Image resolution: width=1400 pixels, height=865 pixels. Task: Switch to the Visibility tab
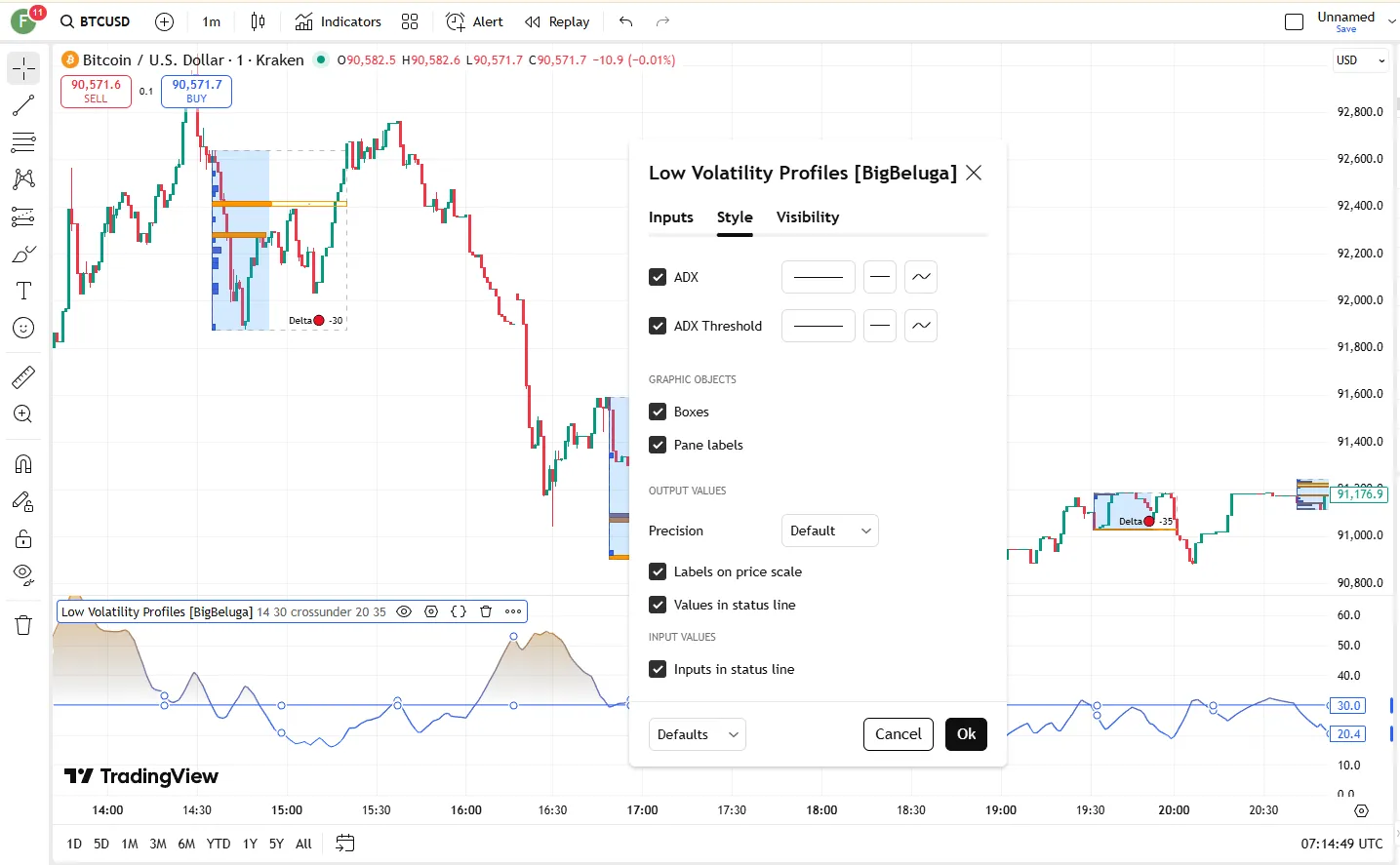[x=807, y=217]
